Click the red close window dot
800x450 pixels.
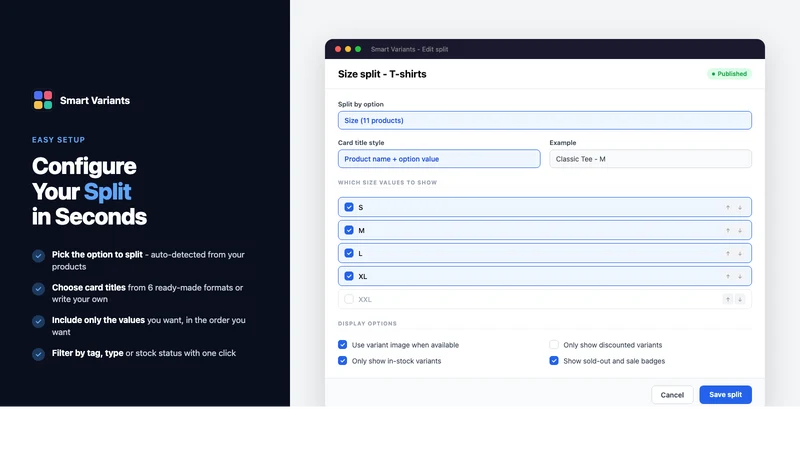[x=338, y=49]
